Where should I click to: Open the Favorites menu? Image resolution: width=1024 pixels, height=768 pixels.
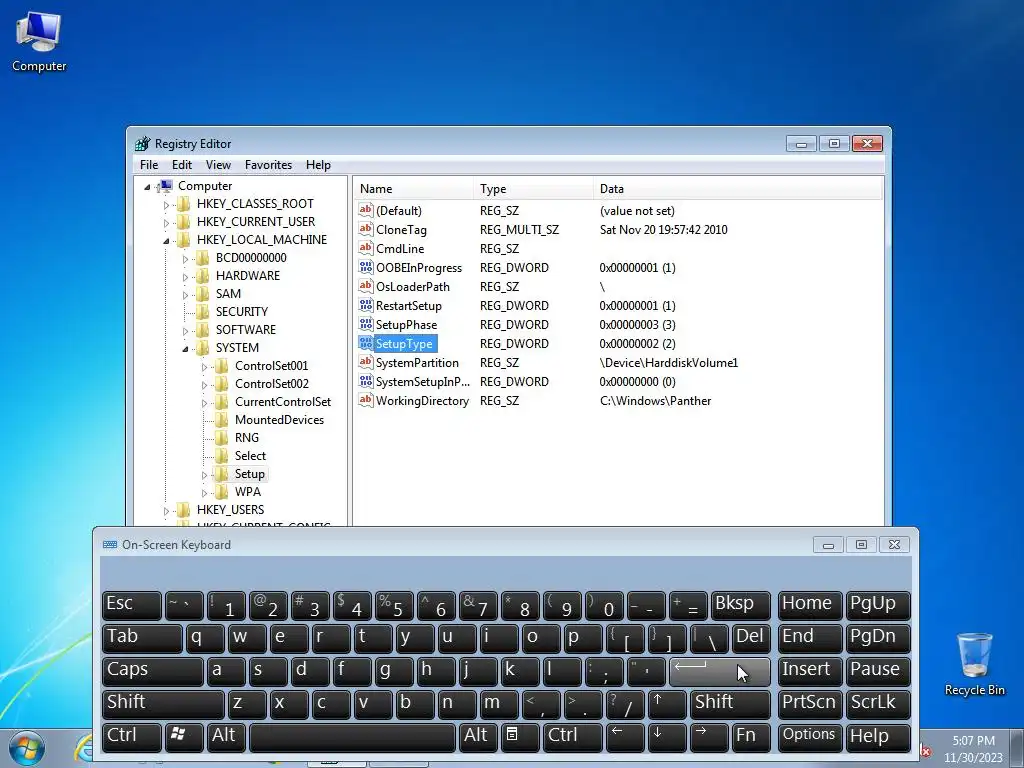[x=268, y=165]
